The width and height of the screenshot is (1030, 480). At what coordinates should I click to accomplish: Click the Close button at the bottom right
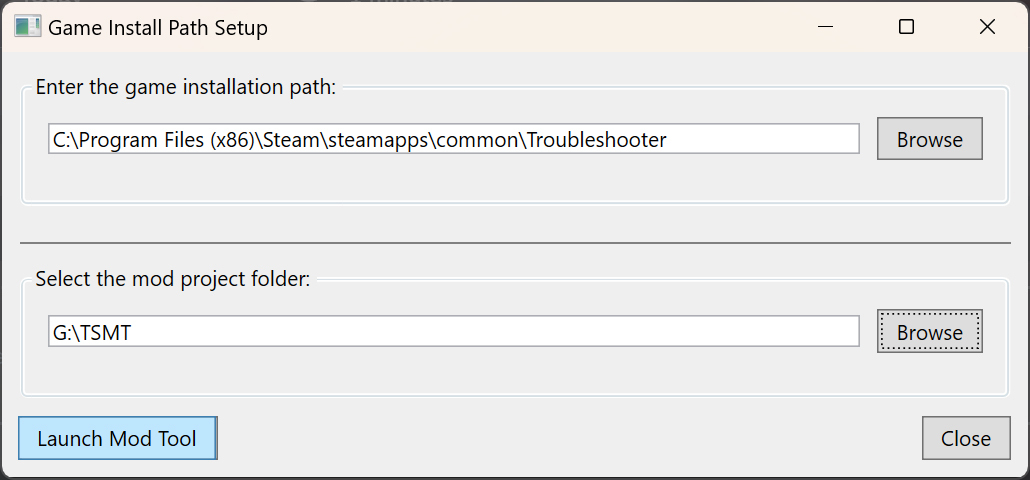[966, 438]
